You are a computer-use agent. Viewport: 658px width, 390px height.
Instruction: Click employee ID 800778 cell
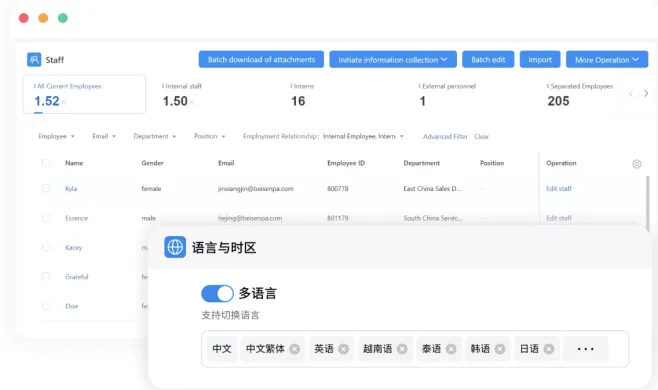(337, 188)
